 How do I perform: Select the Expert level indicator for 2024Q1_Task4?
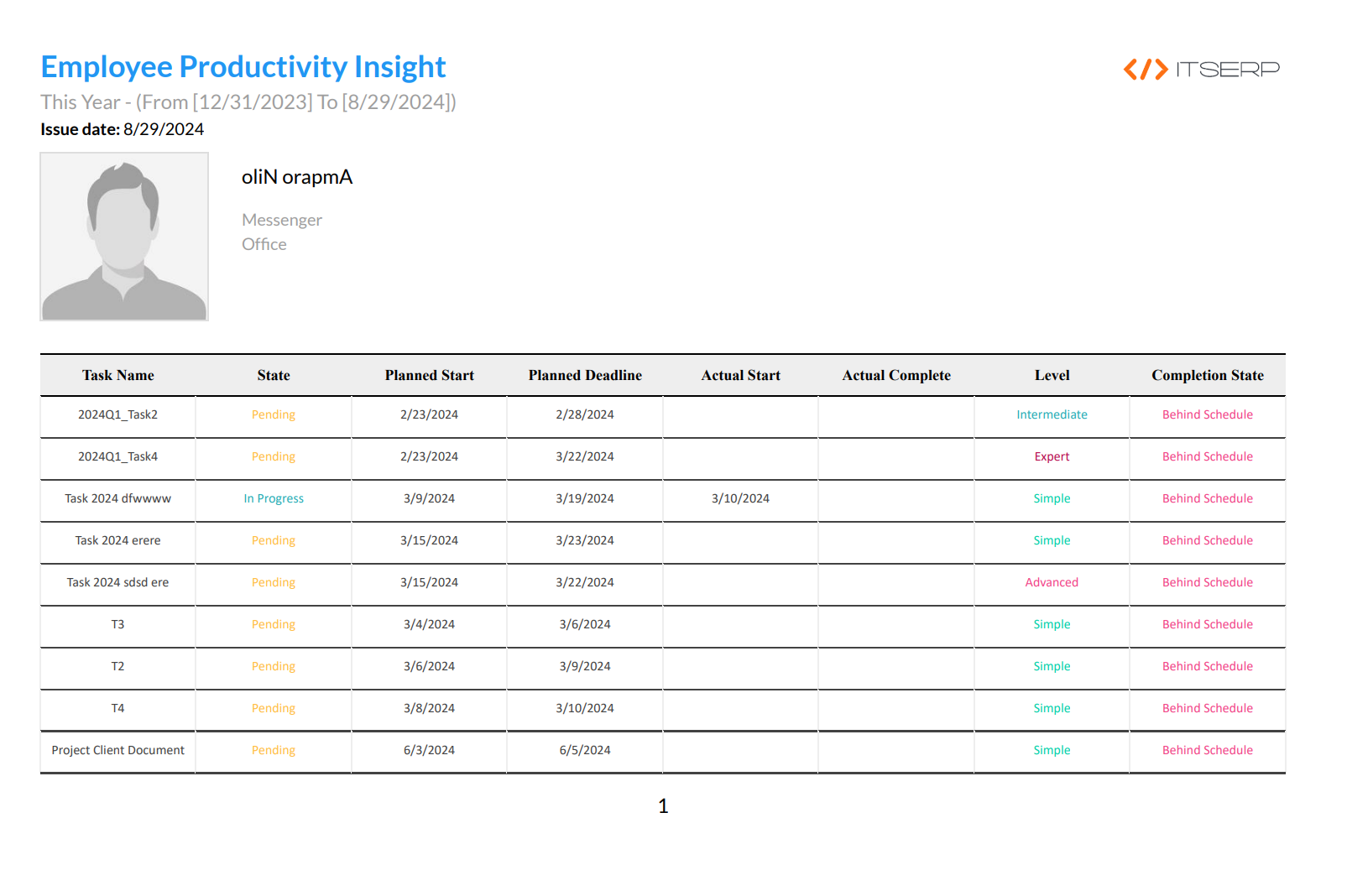(x=1052, y=456)
